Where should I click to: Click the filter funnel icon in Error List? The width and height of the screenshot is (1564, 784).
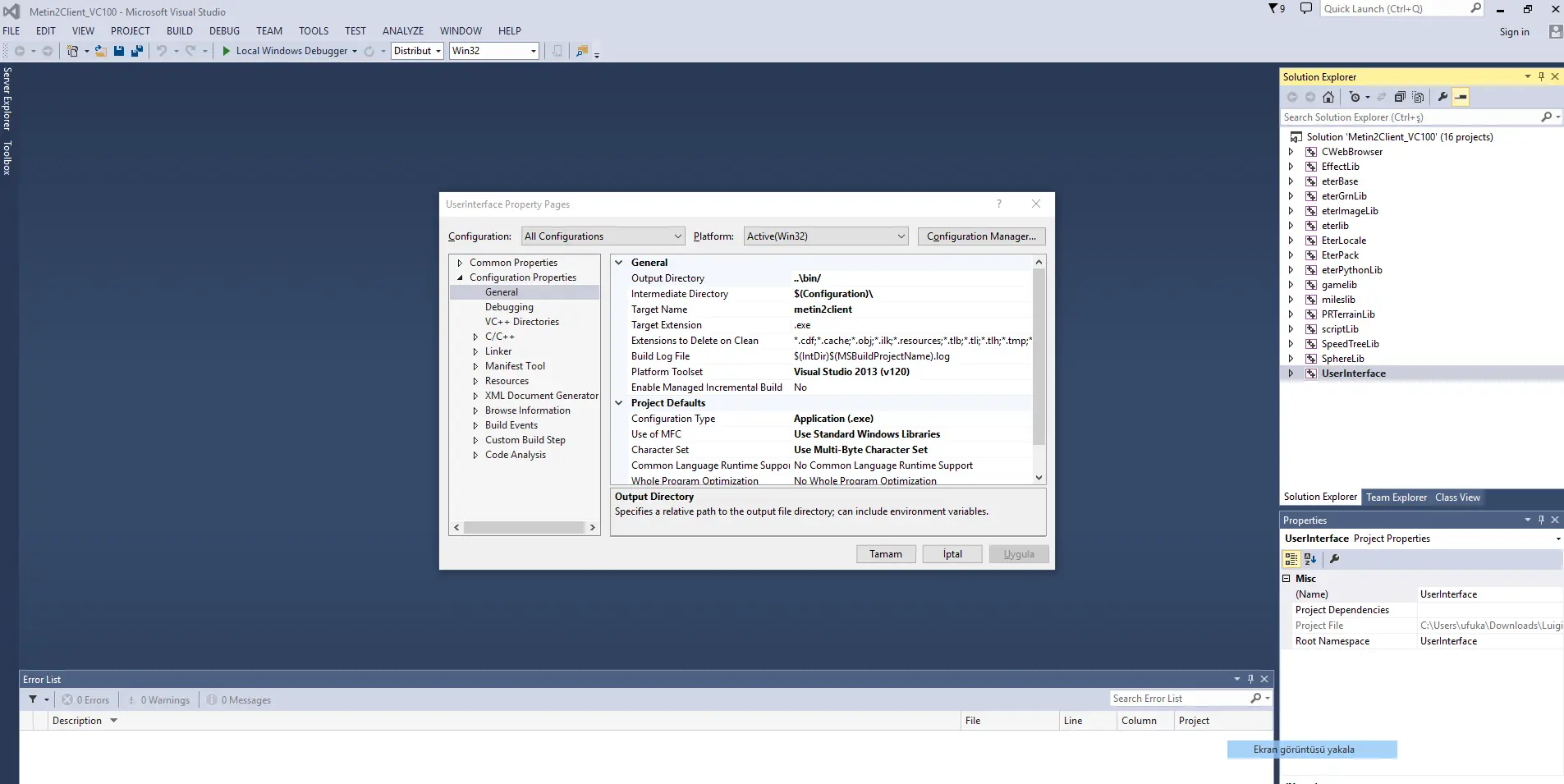(x=33, y=699)
